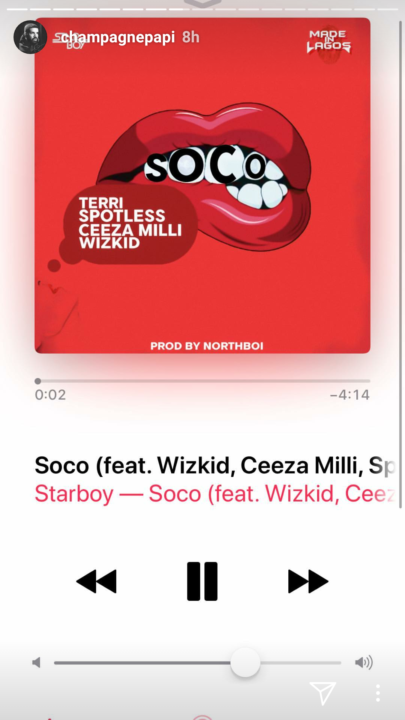Tap the Made in Lagos logo on artwork
This screenshot has width=405, height=720.
coord(330,41)
